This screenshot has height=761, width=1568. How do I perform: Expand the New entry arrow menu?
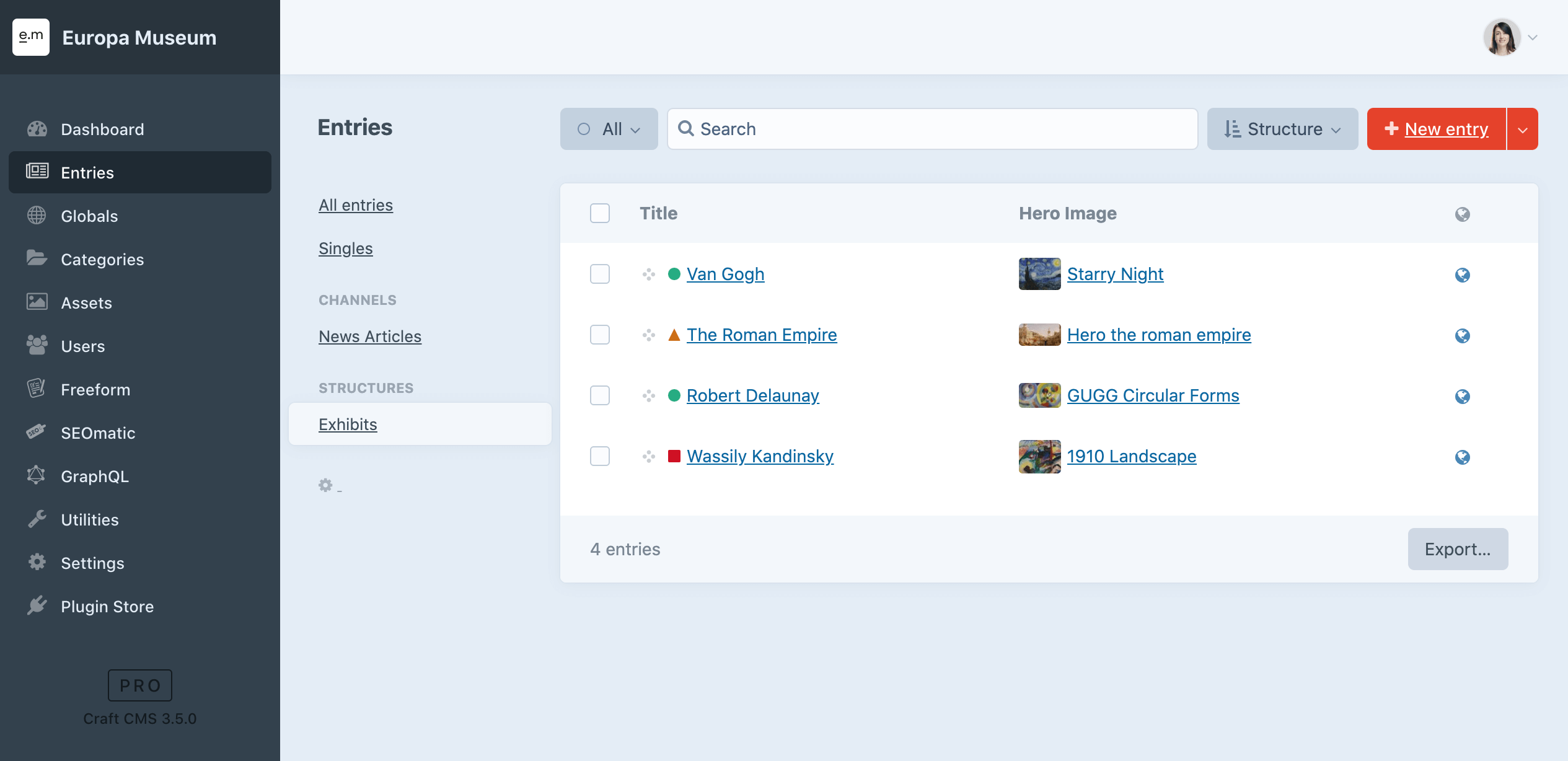click(1523, 129)
